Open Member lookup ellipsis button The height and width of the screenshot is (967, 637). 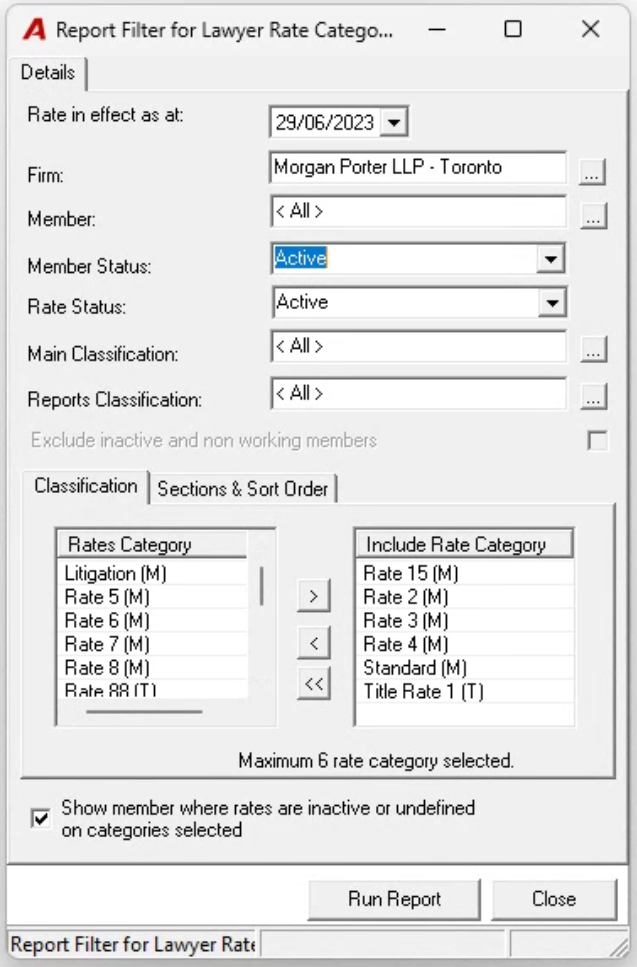tap(593, 216)
